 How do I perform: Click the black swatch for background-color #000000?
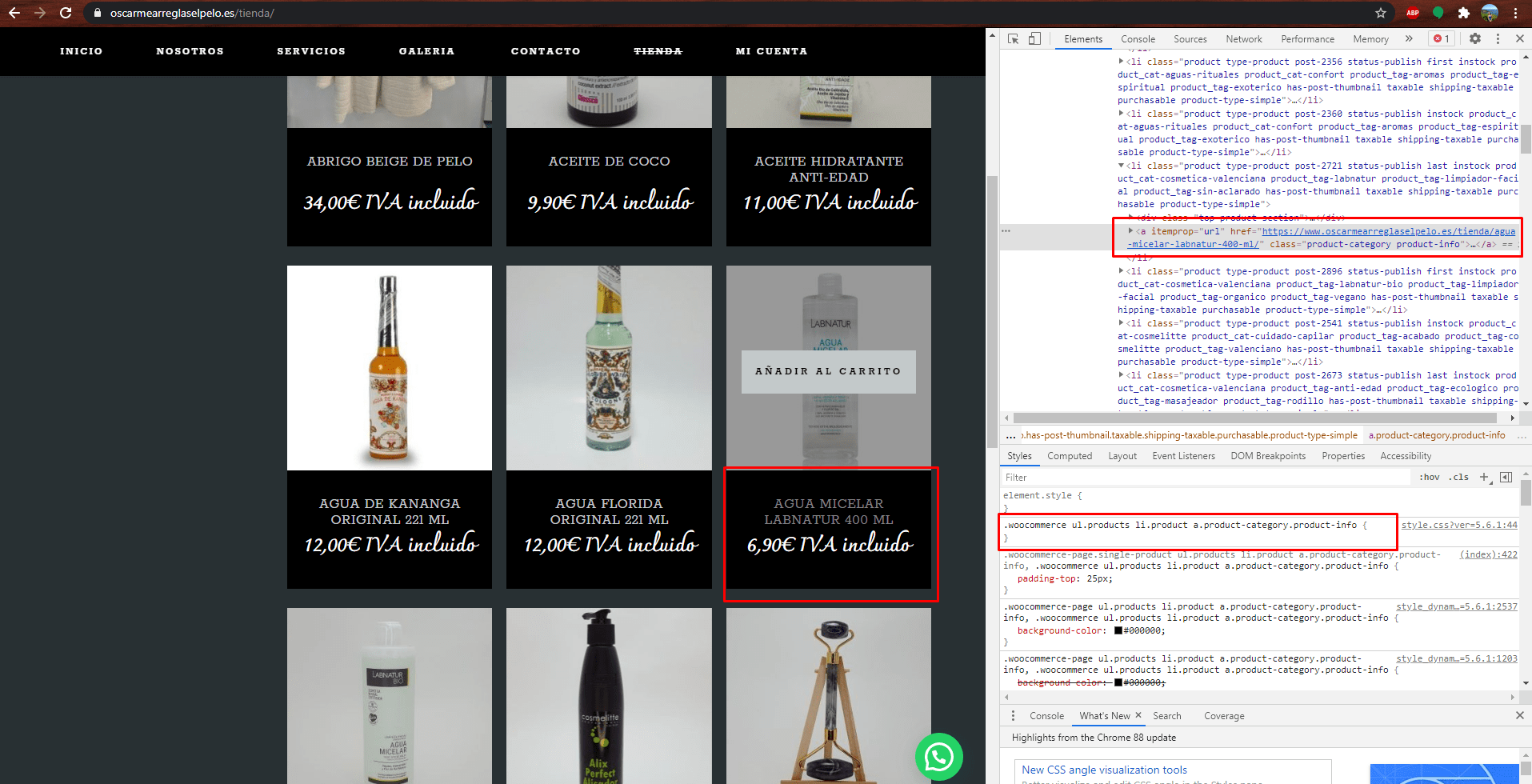pyautogui.click(x=1118, y=630)
